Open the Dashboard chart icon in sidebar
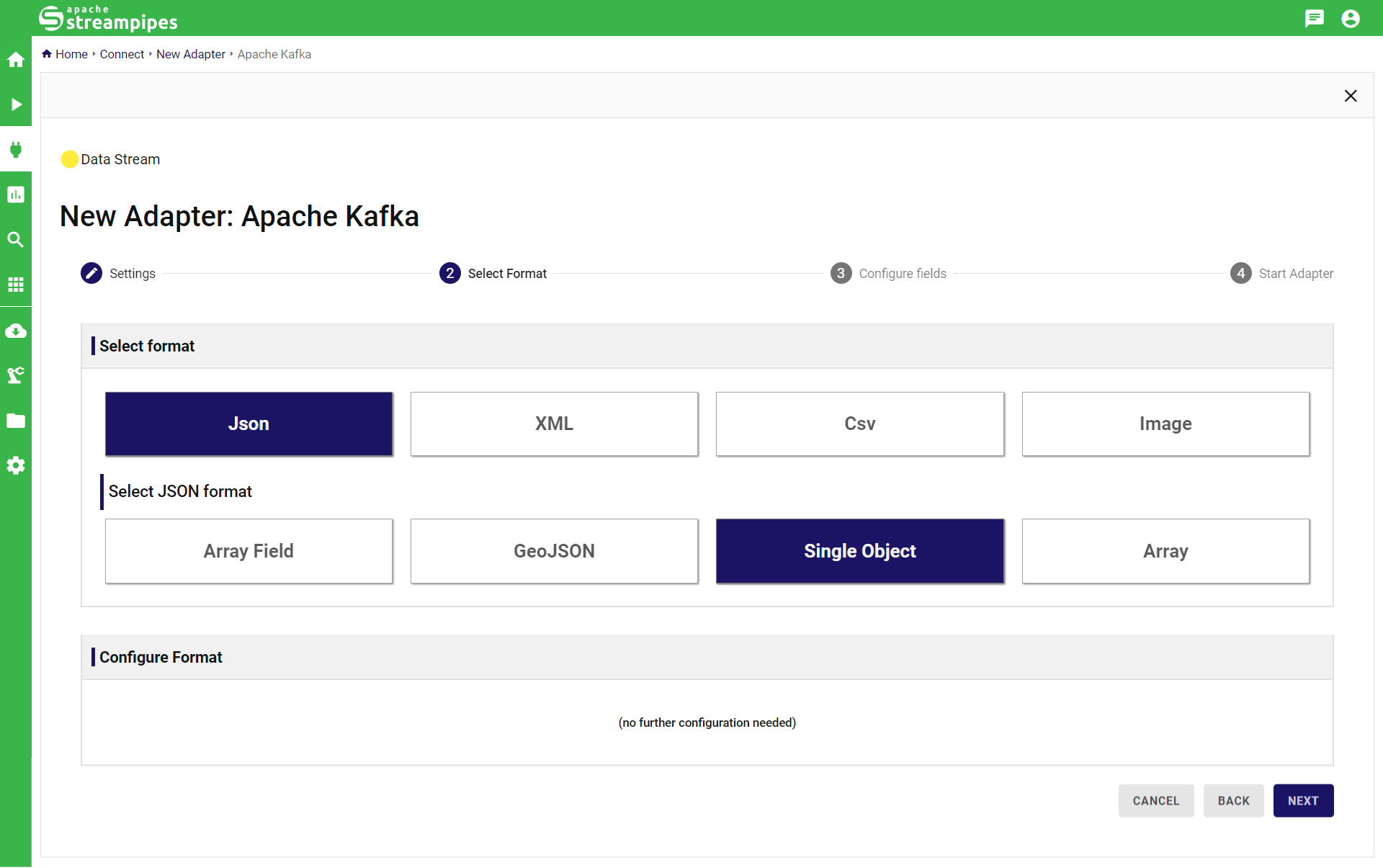This screenshot has width=1383, height=868. tap(16, 194)
